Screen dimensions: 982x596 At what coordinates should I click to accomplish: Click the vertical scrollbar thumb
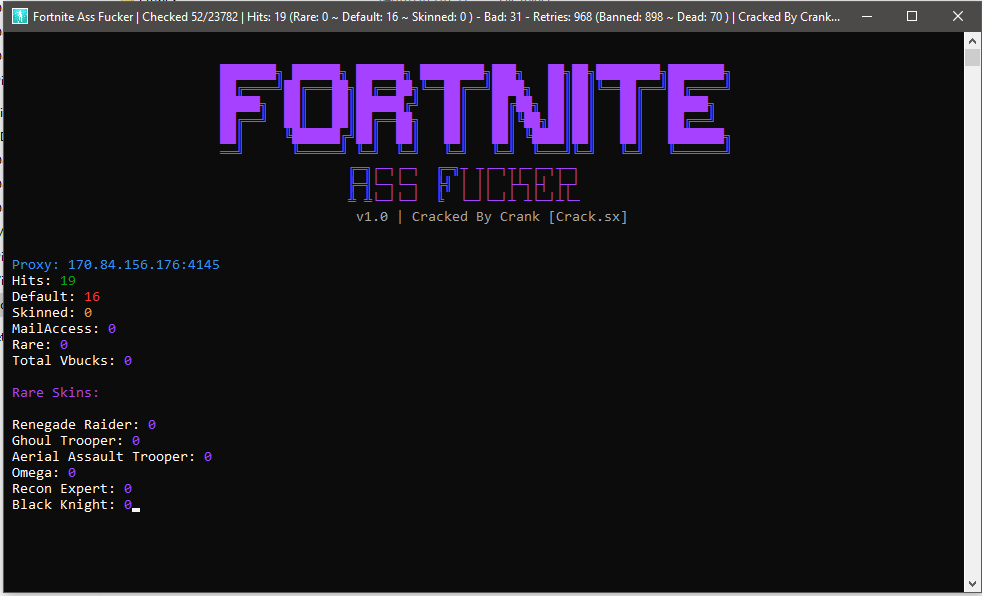[x=972, y=57]
